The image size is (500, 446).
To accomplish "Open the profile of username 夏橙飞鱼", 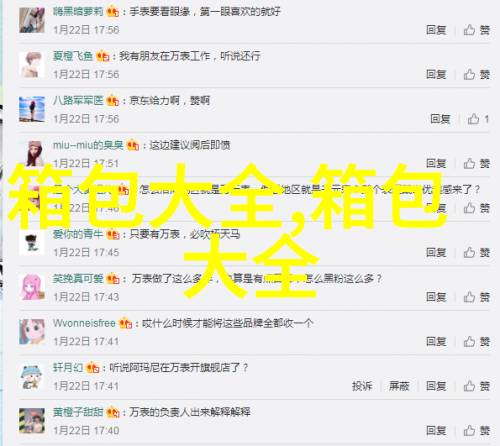I will pos(73,56).
